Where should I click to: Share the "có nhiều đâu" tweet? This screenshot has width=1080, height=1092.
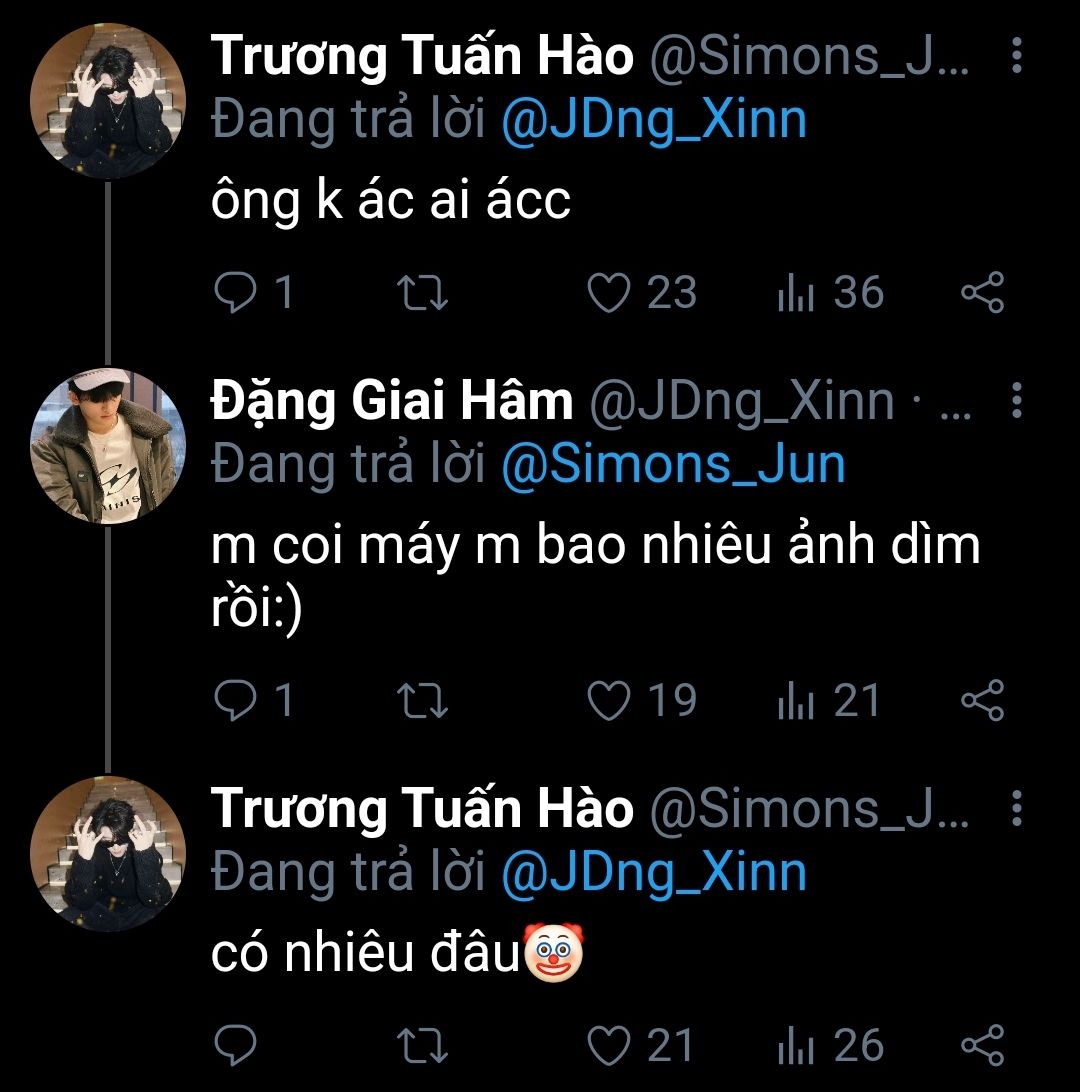tap(982, 1046)
